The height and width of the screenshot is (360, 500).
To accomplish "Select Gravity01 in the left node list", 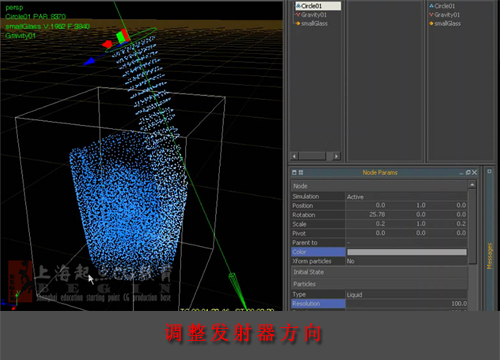I will pos(314,15).
